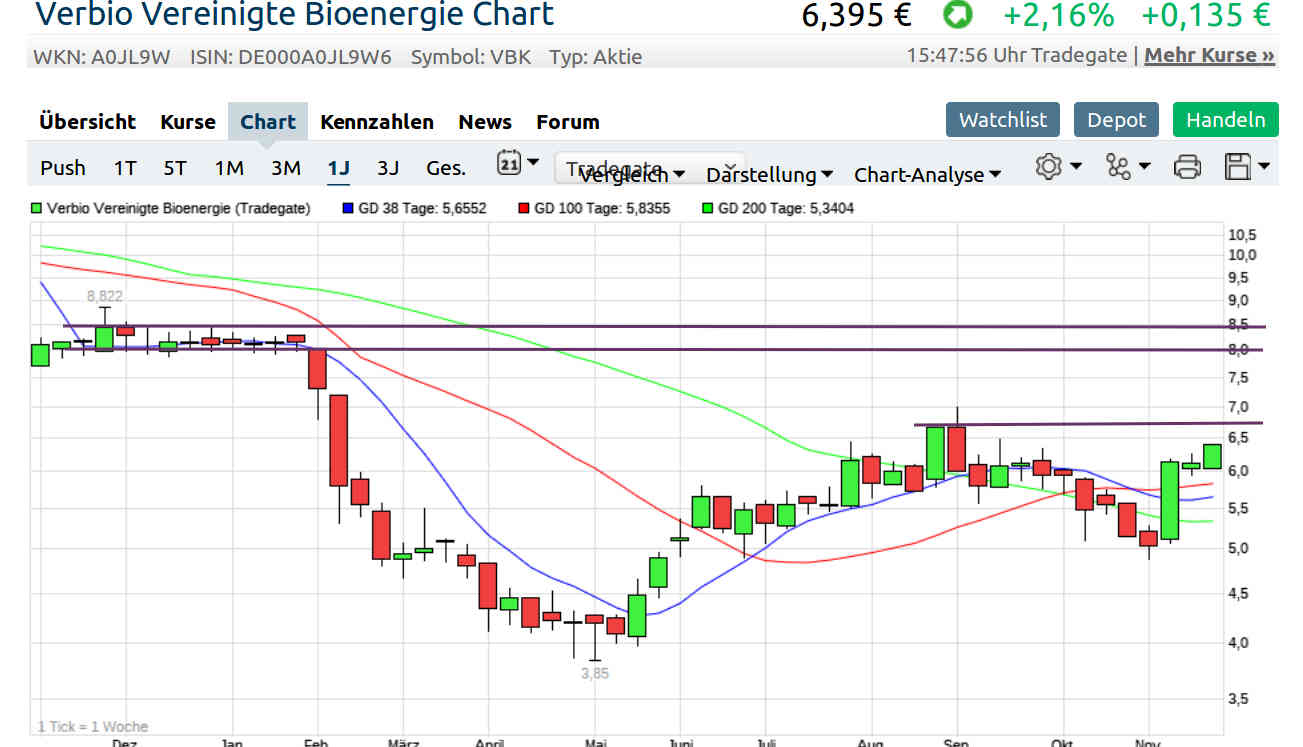Viewport: 1303px width, 747px height.
Task: Click the green arrow trend icon
Action: click(957, 15)
